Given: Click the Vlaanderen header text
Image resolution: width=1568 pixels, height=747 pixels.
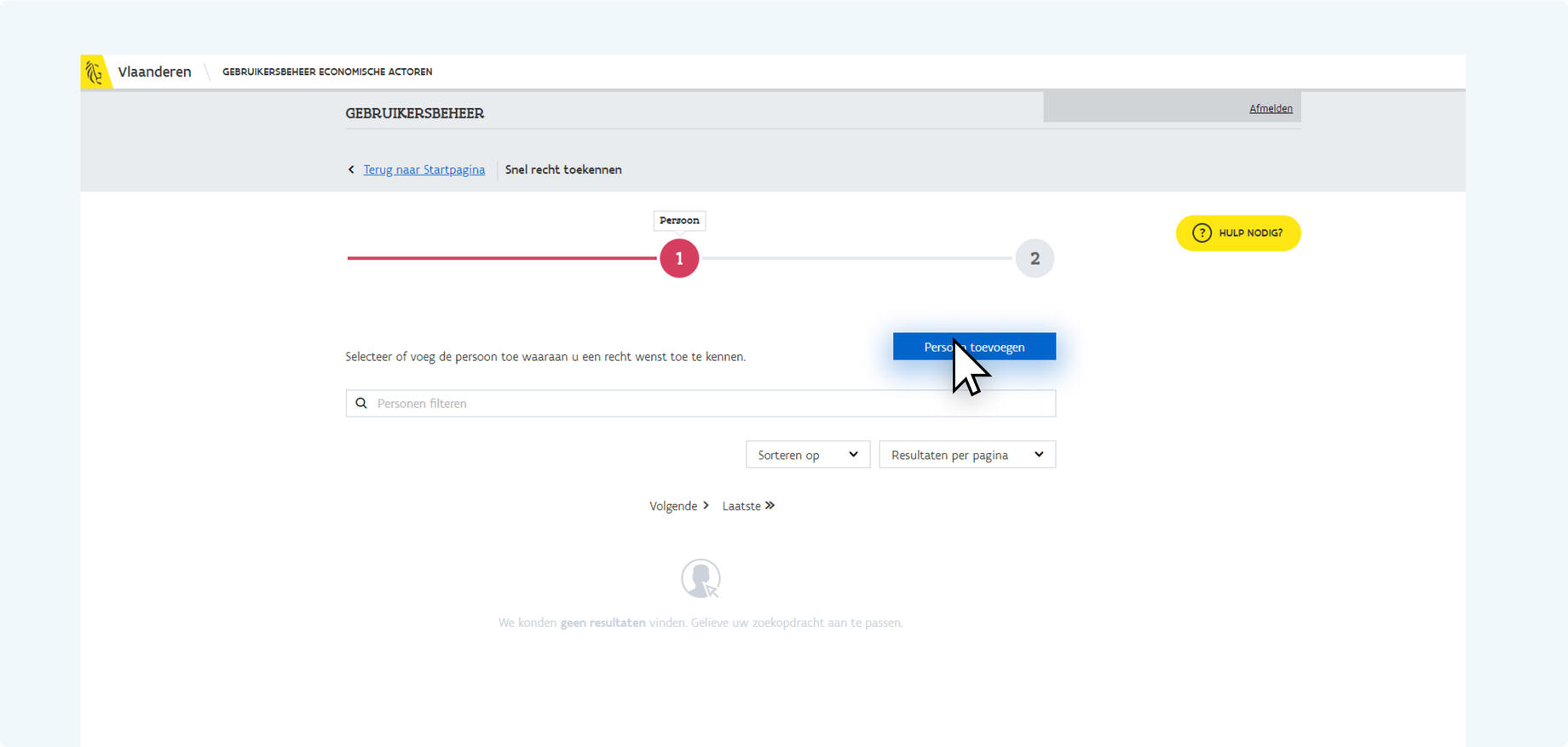Looking at the screenshot, I should click(154, 72).
